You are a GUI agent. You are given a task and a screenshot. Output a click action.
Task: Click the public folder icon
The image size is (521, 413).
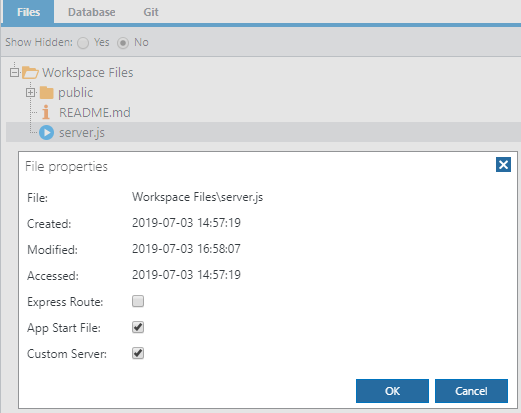(47, 93)
